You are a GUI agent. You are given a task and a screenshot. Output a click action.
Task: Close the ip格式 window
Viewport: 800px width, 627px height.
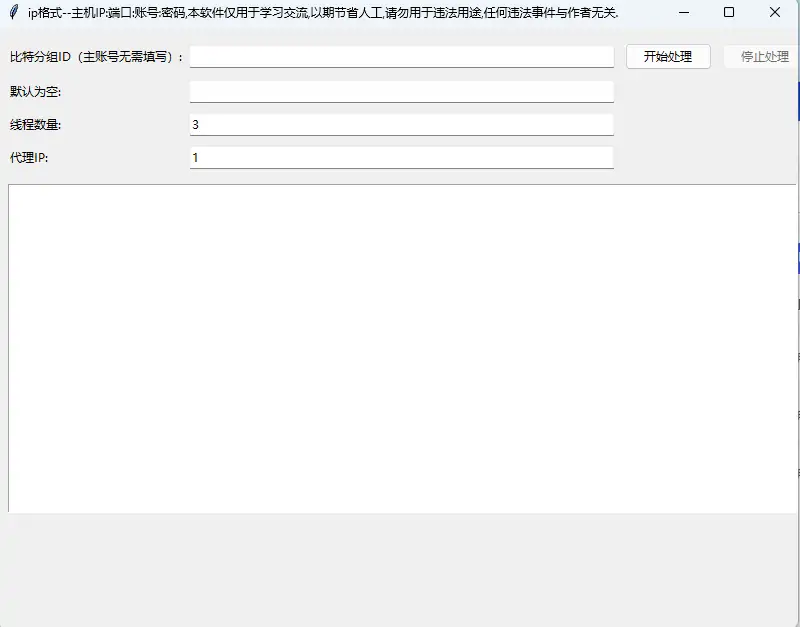(x=774, y=12)
